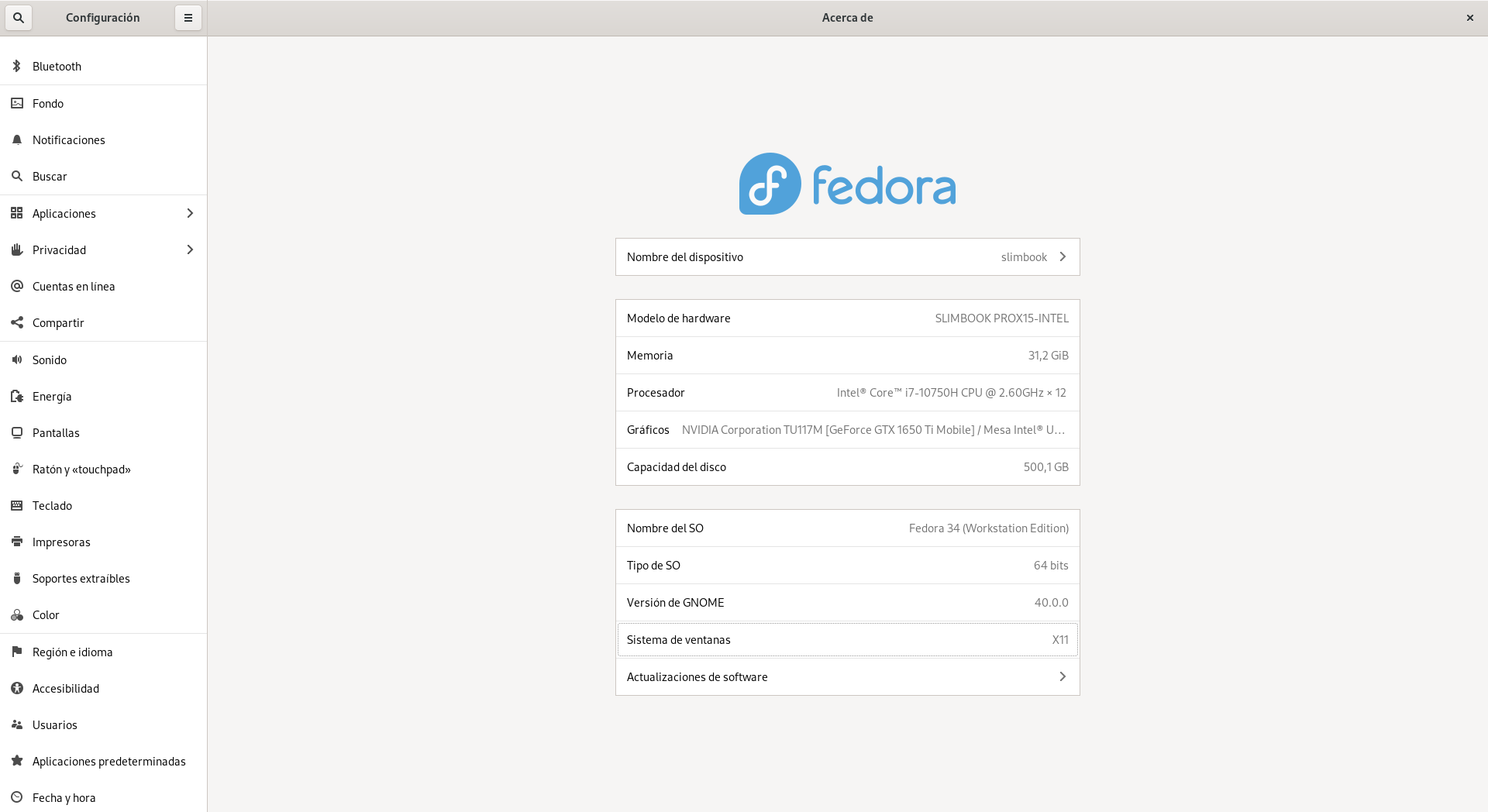Close the Acerca de window

1469,18
